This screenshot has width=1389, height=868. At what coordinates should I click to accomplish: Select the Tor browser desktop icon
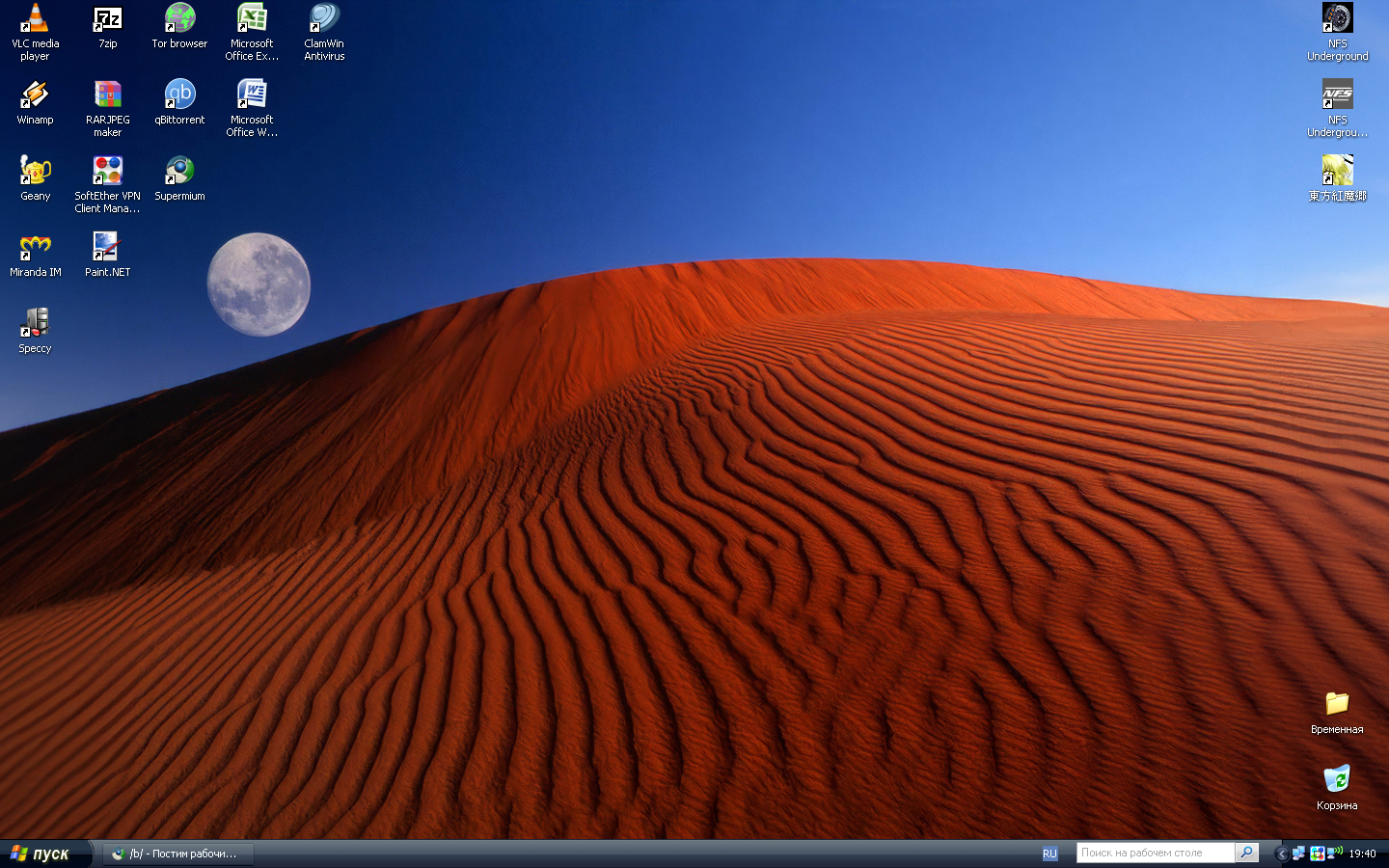click(179, 26)
